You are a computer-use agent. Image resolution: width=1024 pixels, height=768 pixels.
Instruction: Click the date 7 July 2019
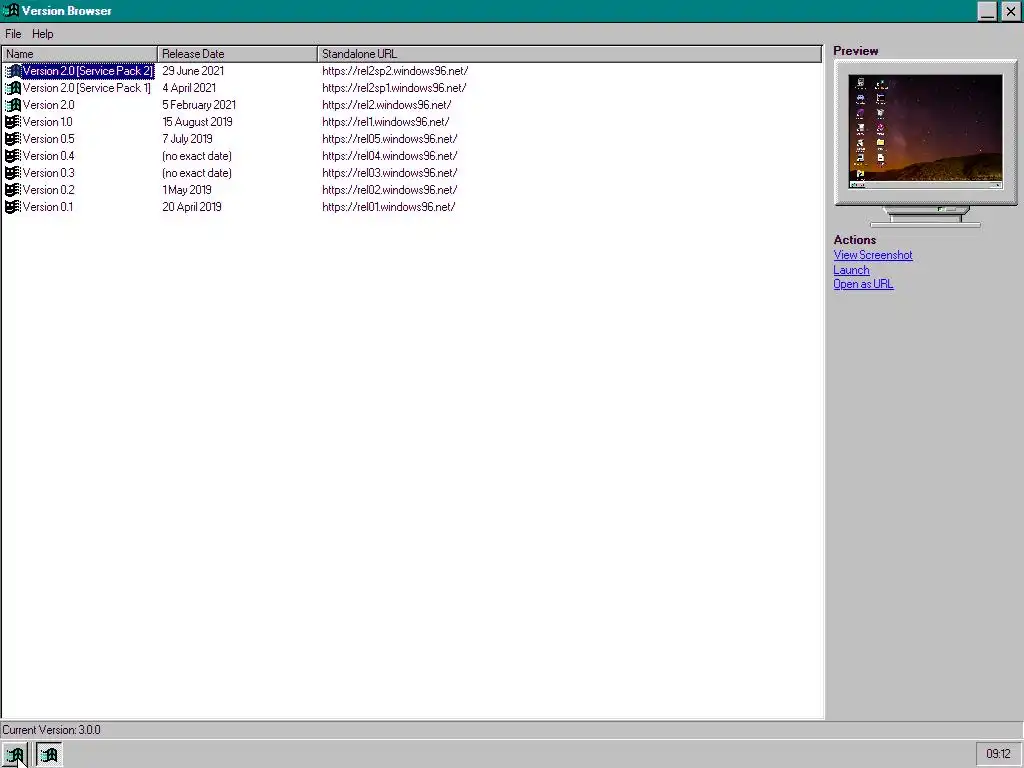click(x=187, y=139)
